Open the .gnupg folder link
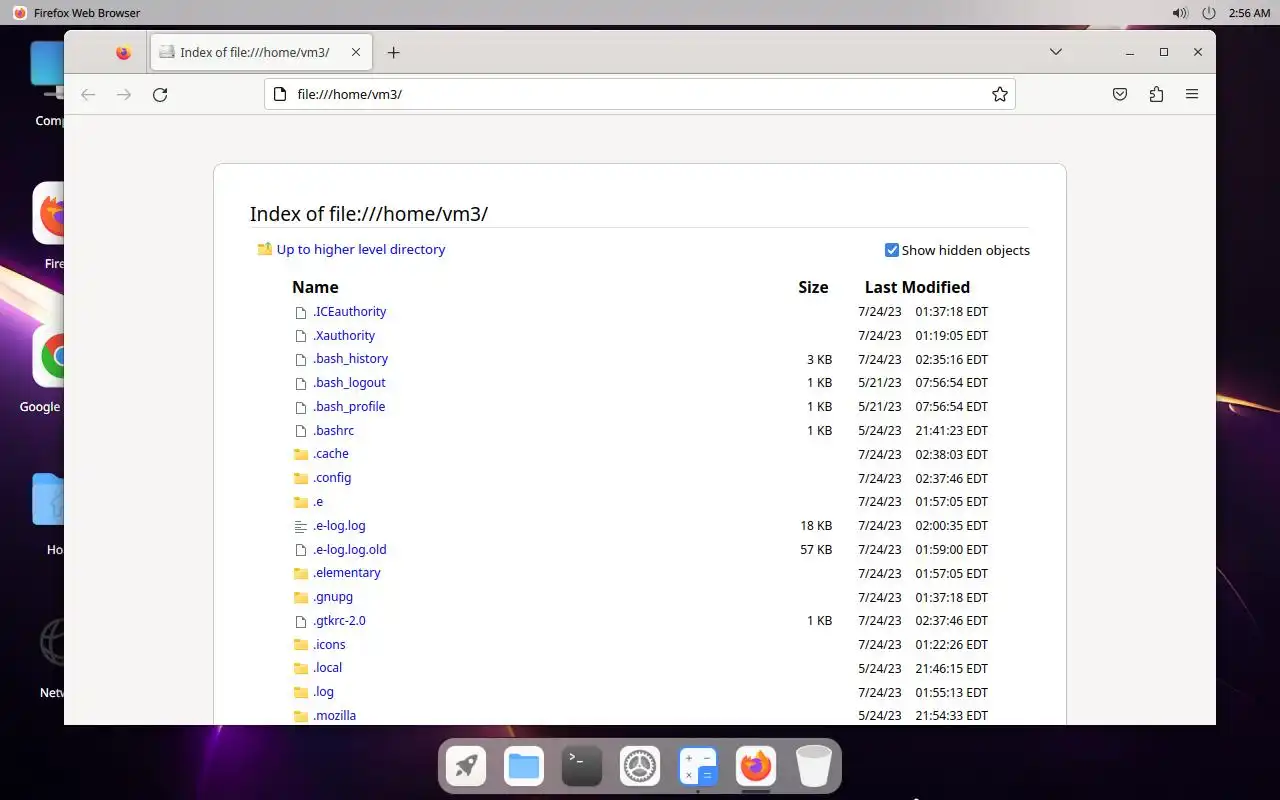Viewport: 1280px width, 800px height. coord(333,596)
